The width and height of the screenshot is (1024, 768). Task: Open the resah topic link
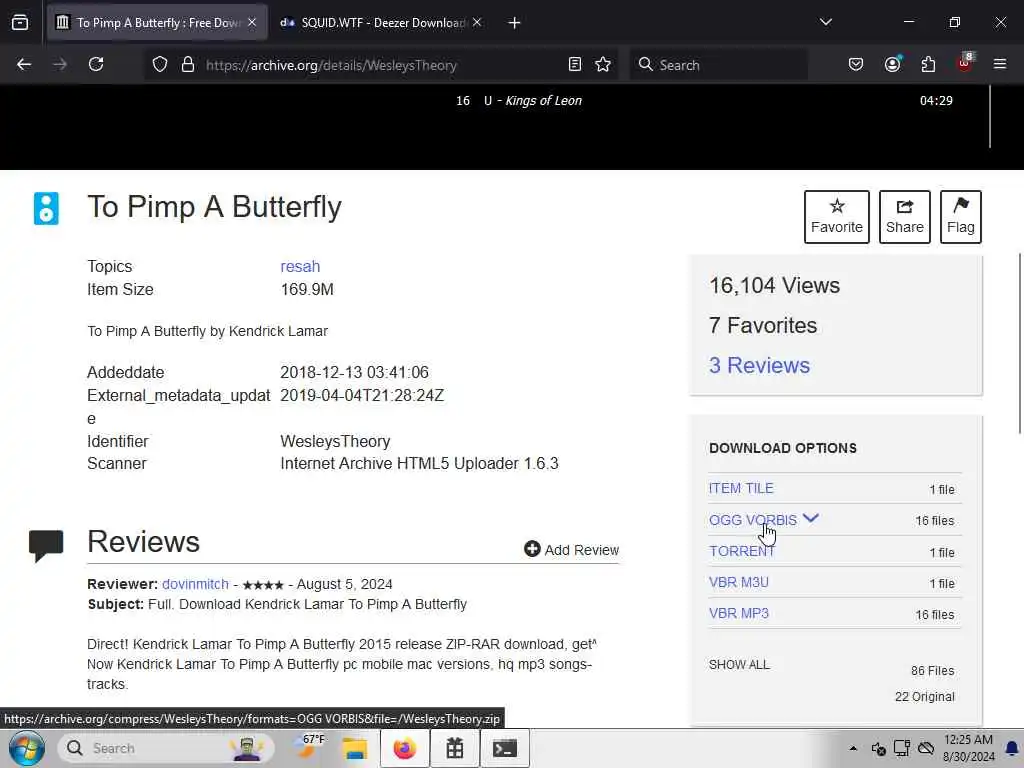pyautogui.click(x=300, y=266)
